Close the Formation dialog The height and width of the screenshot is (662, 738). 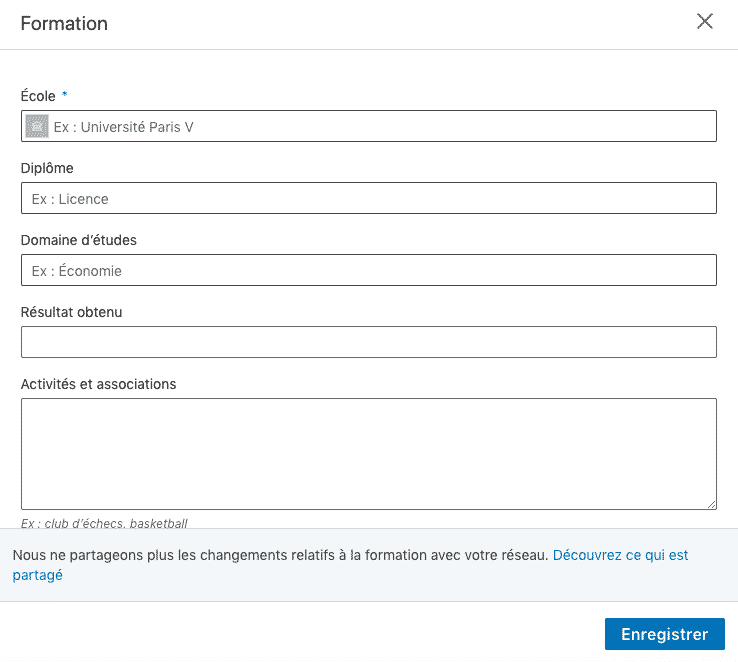pos(705,22)
